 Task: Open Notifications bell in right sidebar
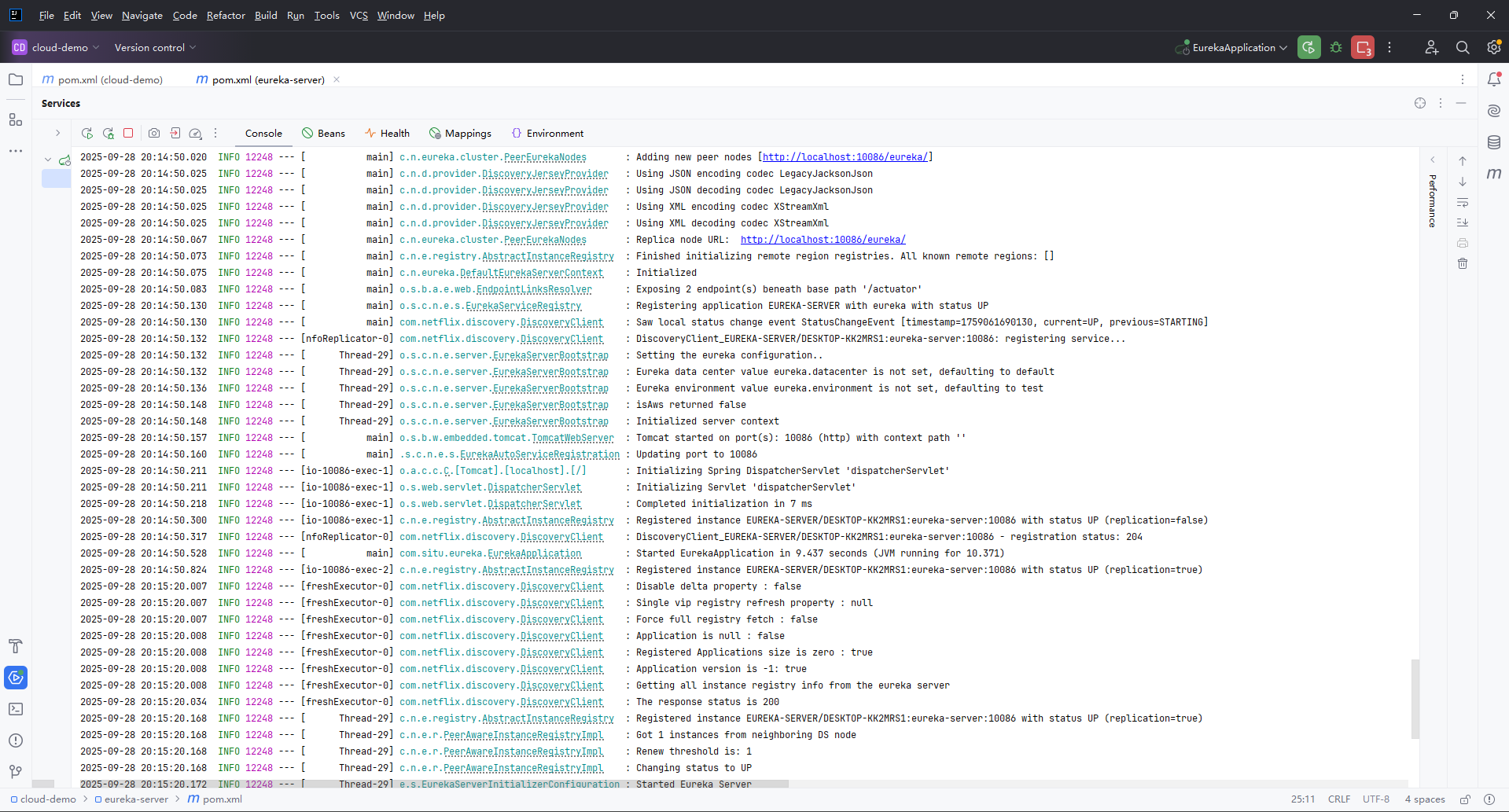click(1494, 79)
